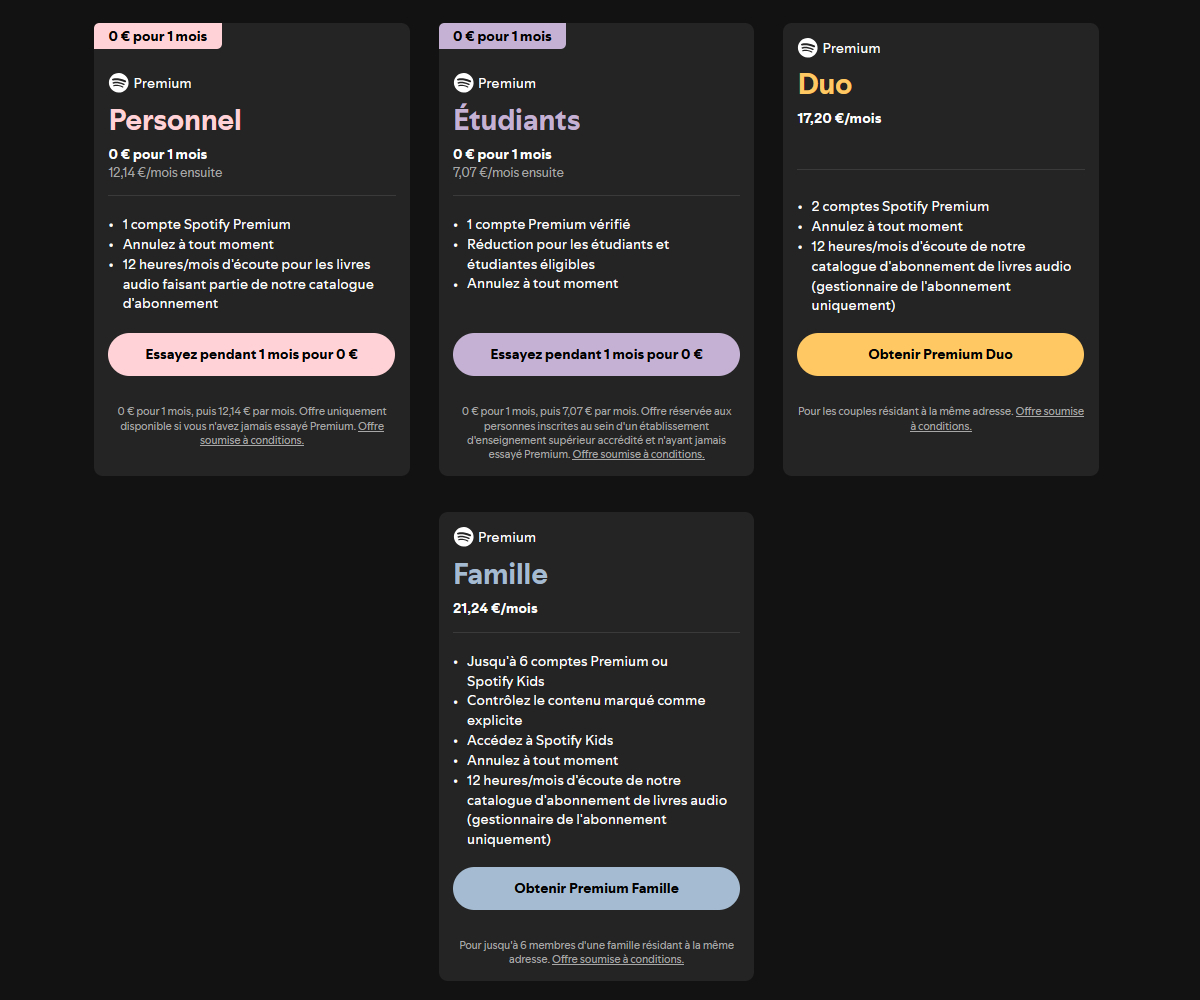Click the Spotify logo on the Étudiants card
The image size is (1200, 1000).
(x=463, y=83)
